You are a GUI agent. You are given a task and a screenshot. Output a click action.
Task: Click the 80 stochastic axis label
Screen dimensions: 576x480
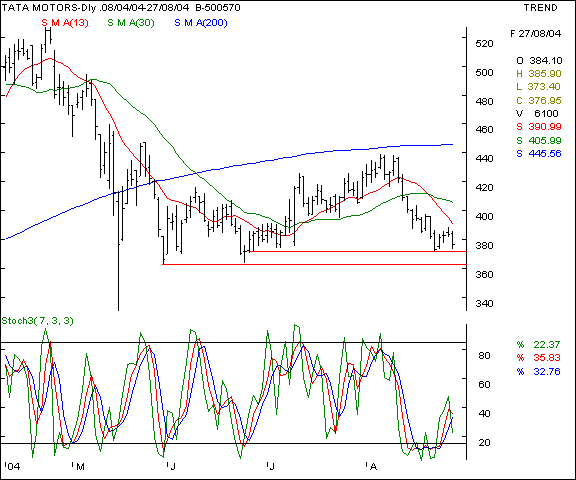[484, 356]
